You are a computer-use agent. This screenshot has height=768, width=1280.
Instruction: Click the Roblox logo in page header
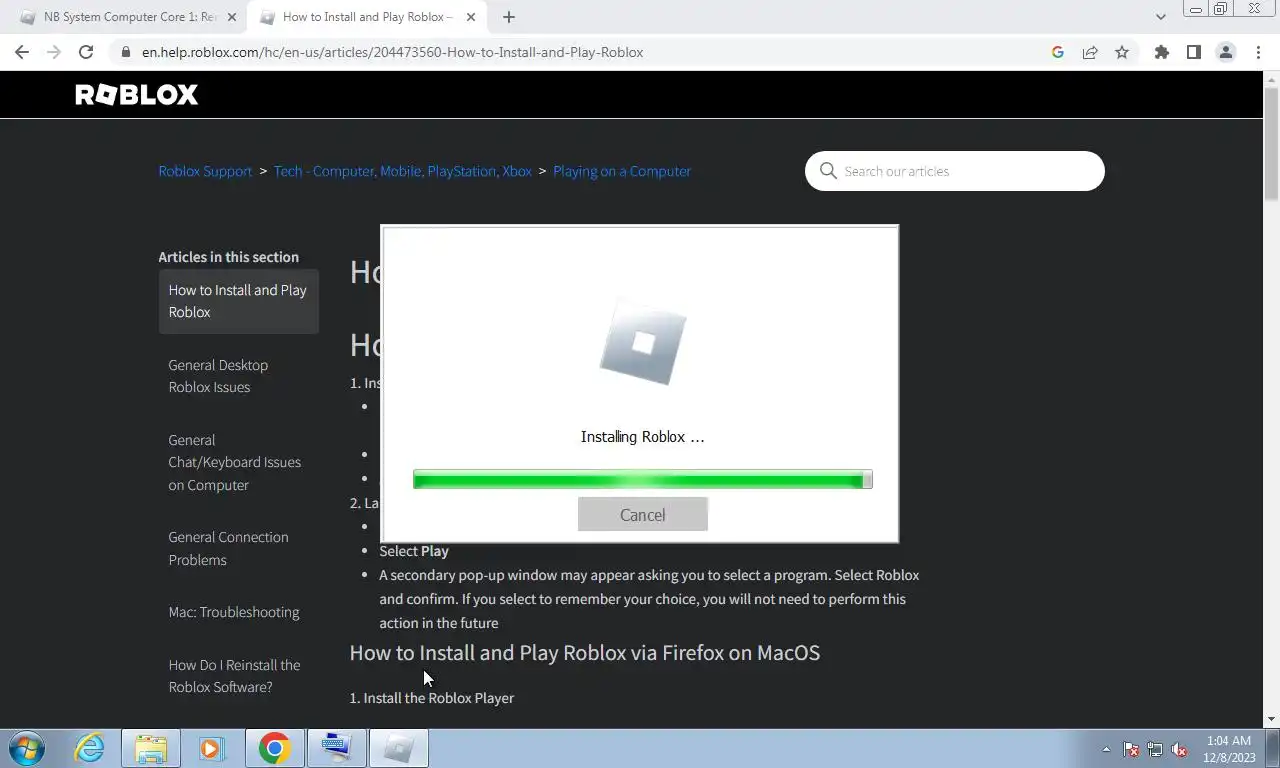137,95
